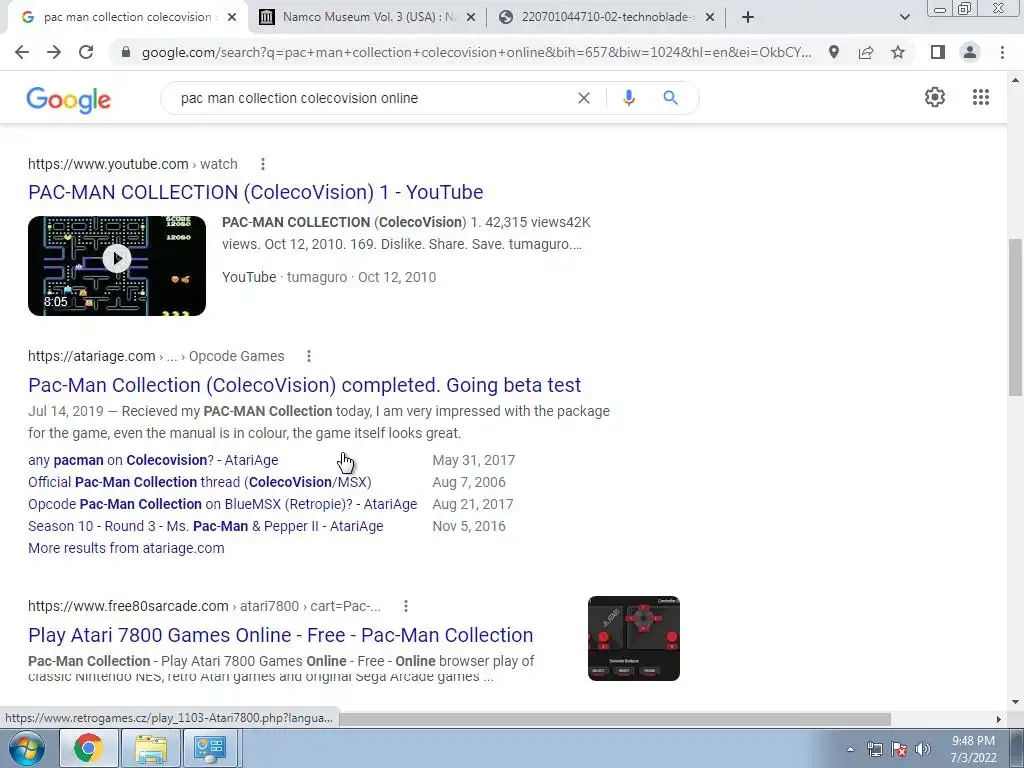
Task: Switch to the Namco Museum Vol. 3 tab
Action: [370, 17]
